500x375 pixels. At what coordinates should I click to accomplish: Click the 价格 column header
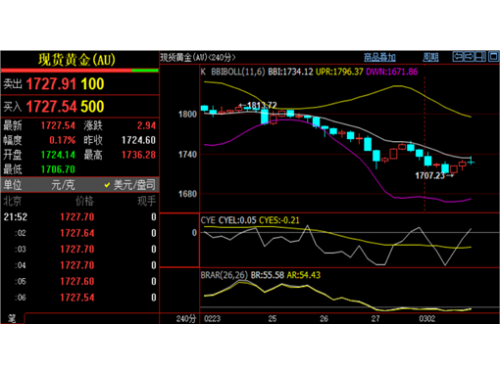tap(85, 201)
